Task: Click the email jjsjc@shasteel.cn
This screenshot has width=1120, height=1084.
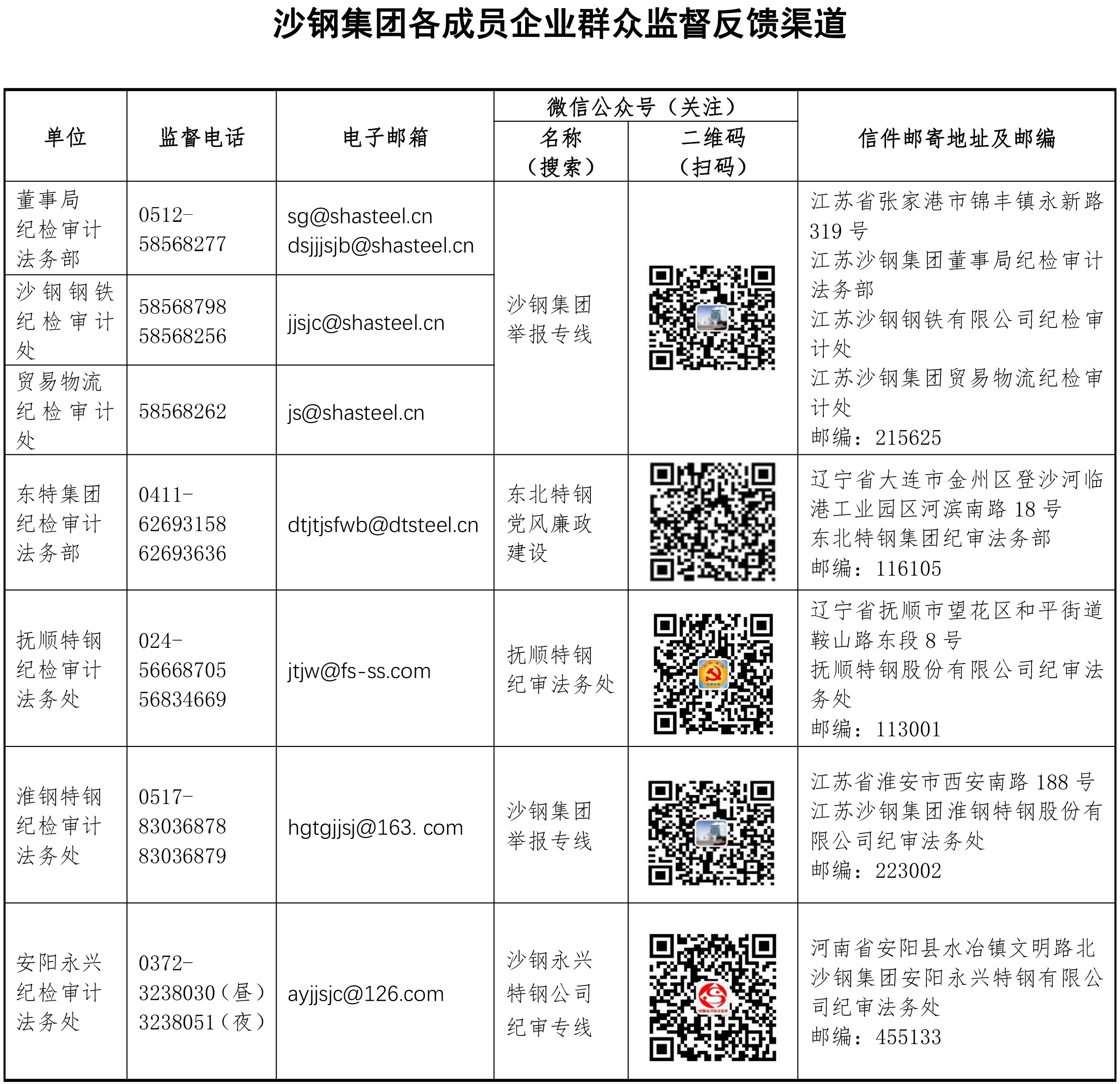Action: (x=366, y=323)
